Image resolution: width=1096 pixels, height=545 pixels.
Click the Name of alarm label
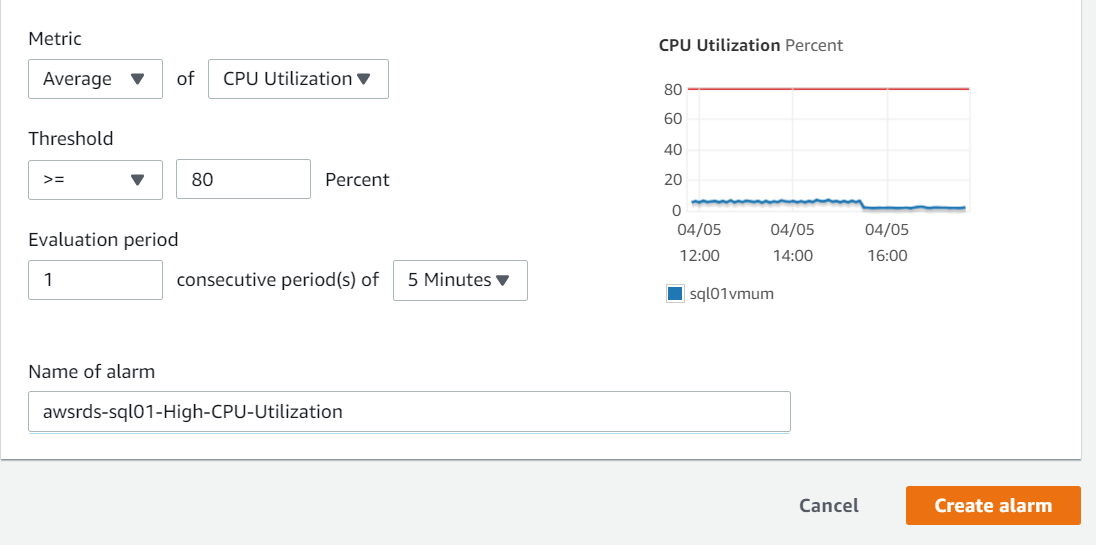92,372
